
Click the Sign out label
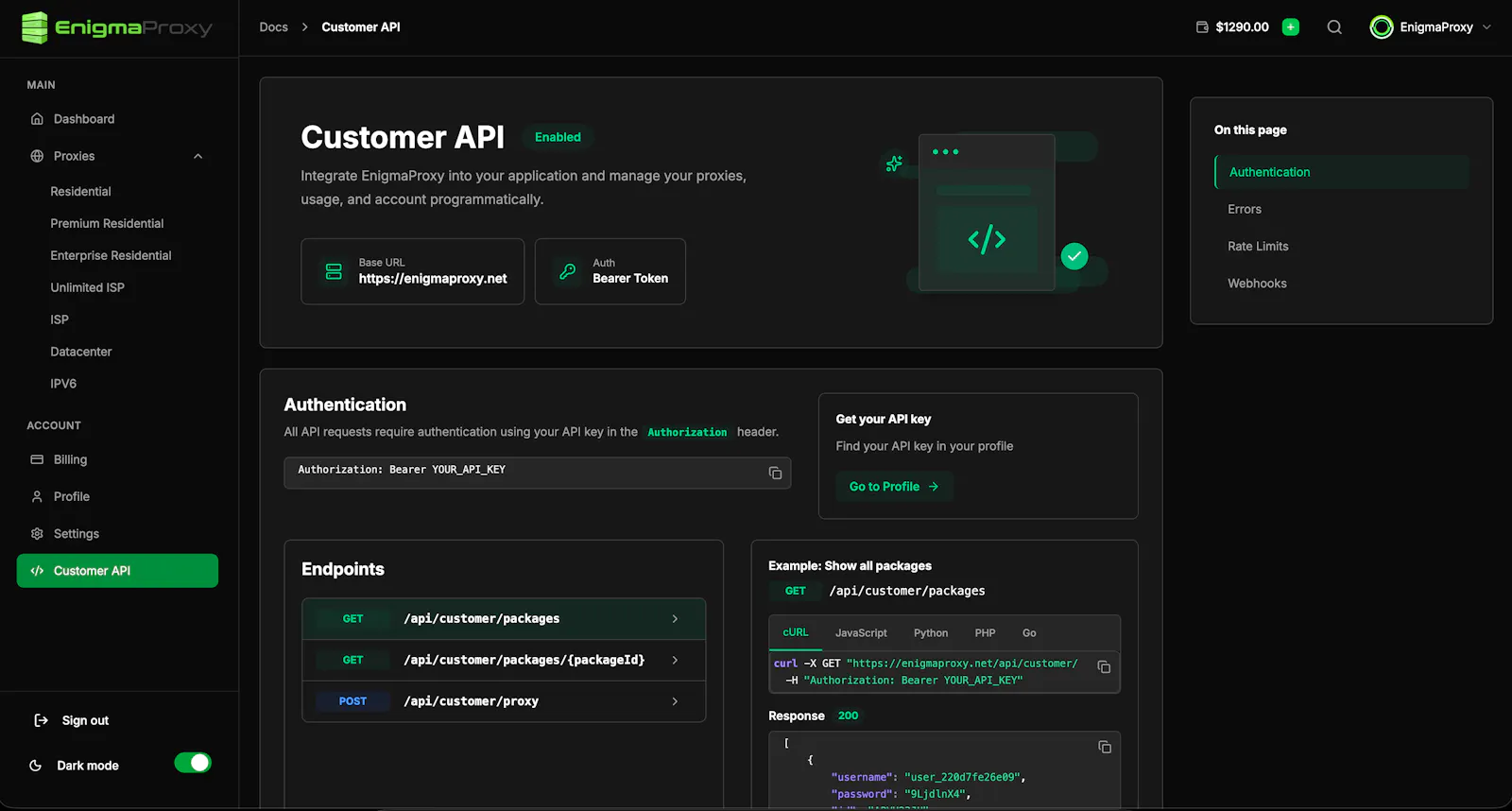(85, 720)
